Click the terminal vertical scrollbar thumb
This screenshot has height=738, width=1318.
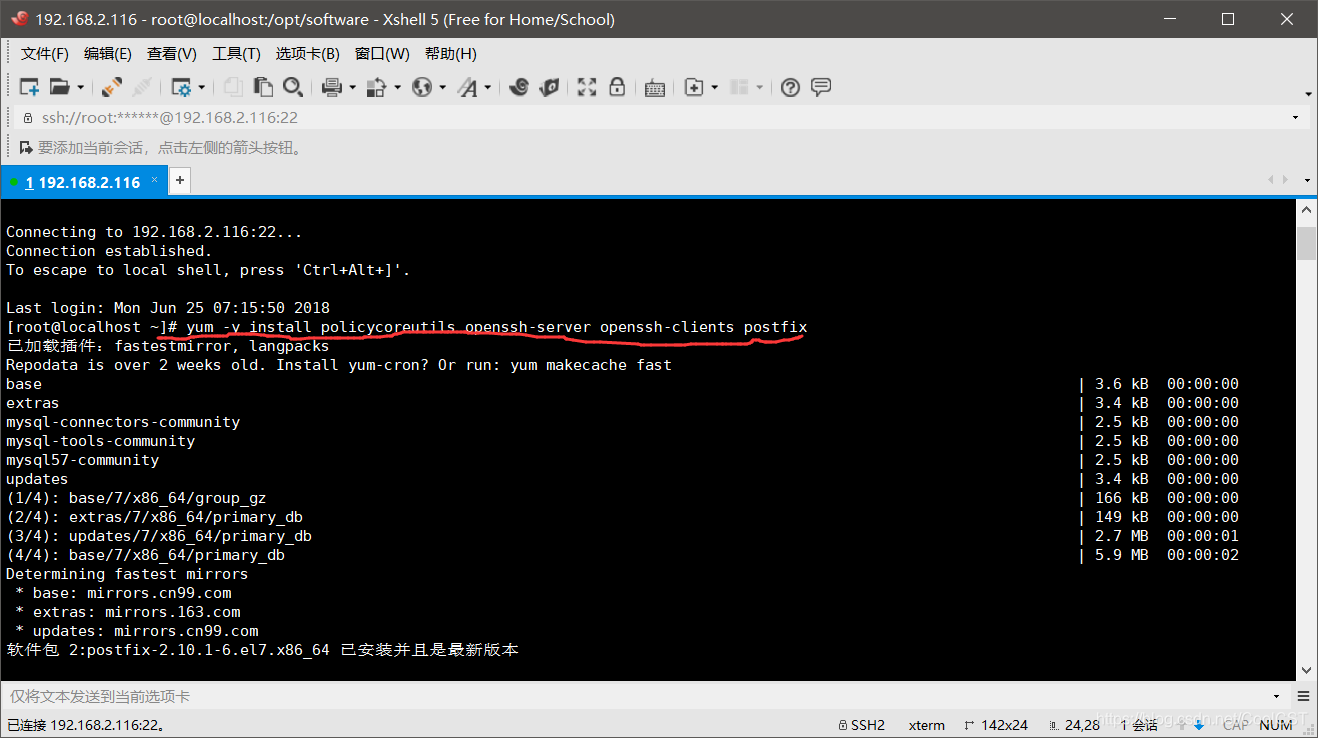click(x=1306, y=243)
